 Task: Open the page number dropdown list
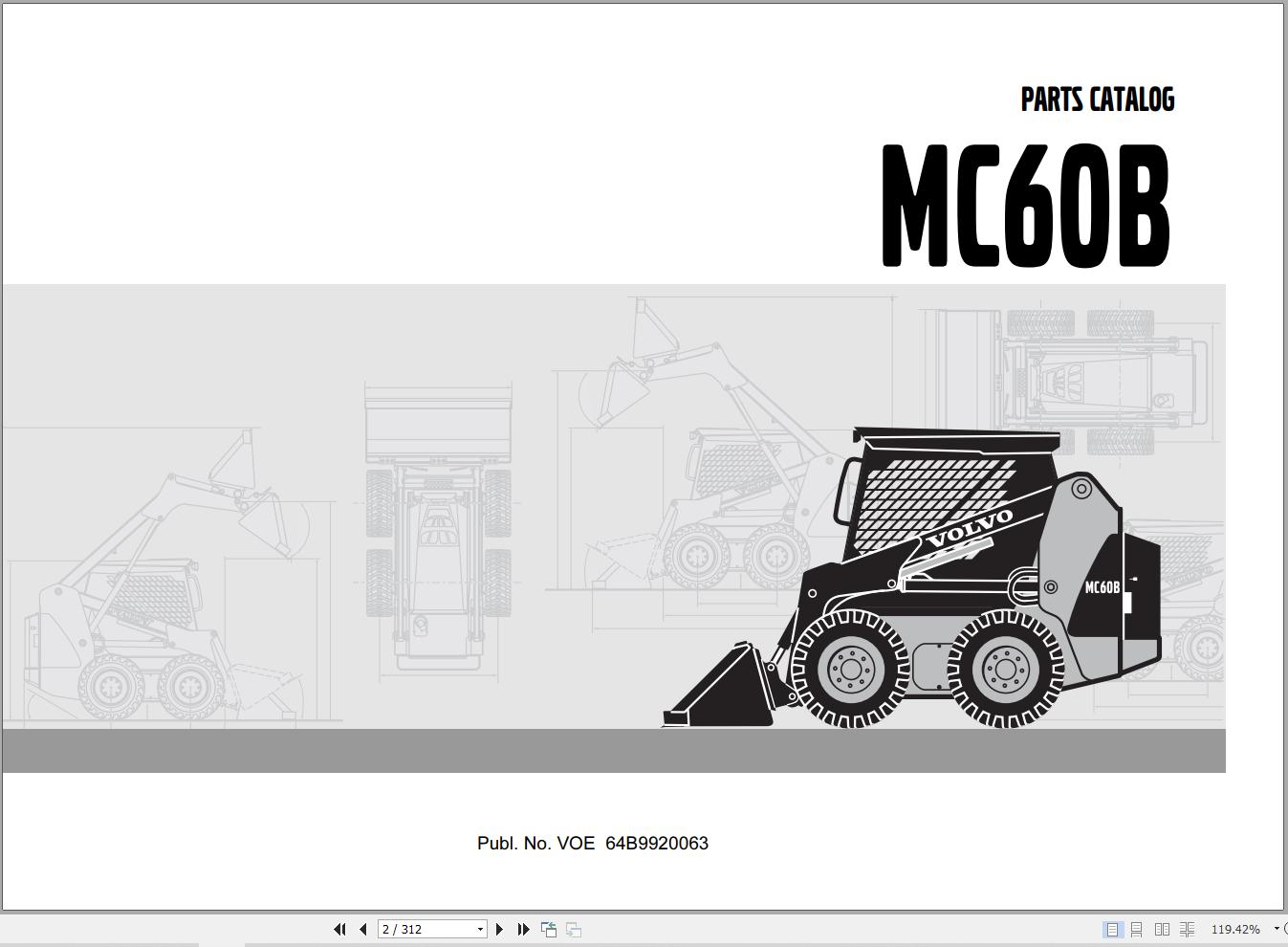tap(479, 929)
